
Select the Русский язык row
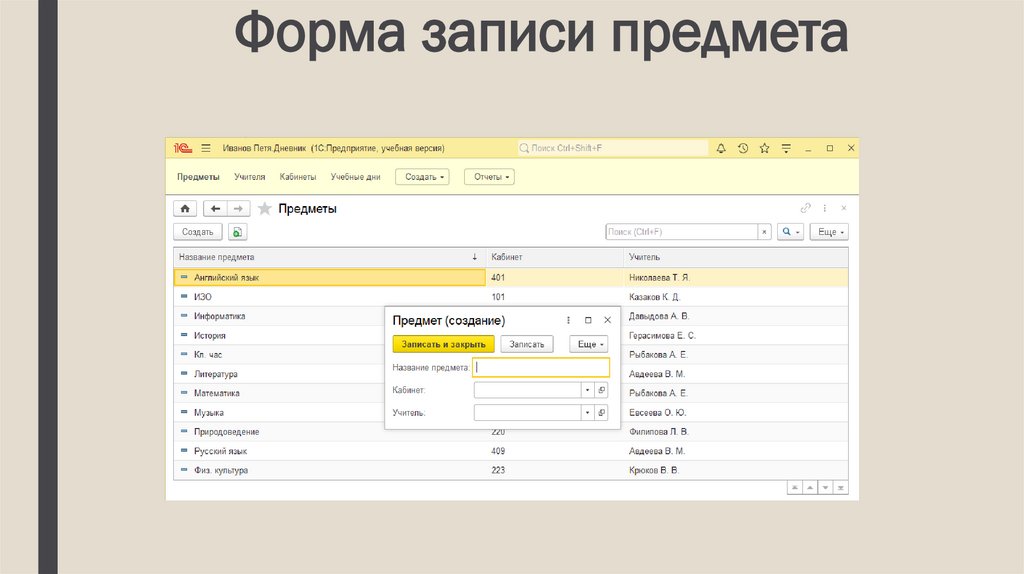point(511,451)
